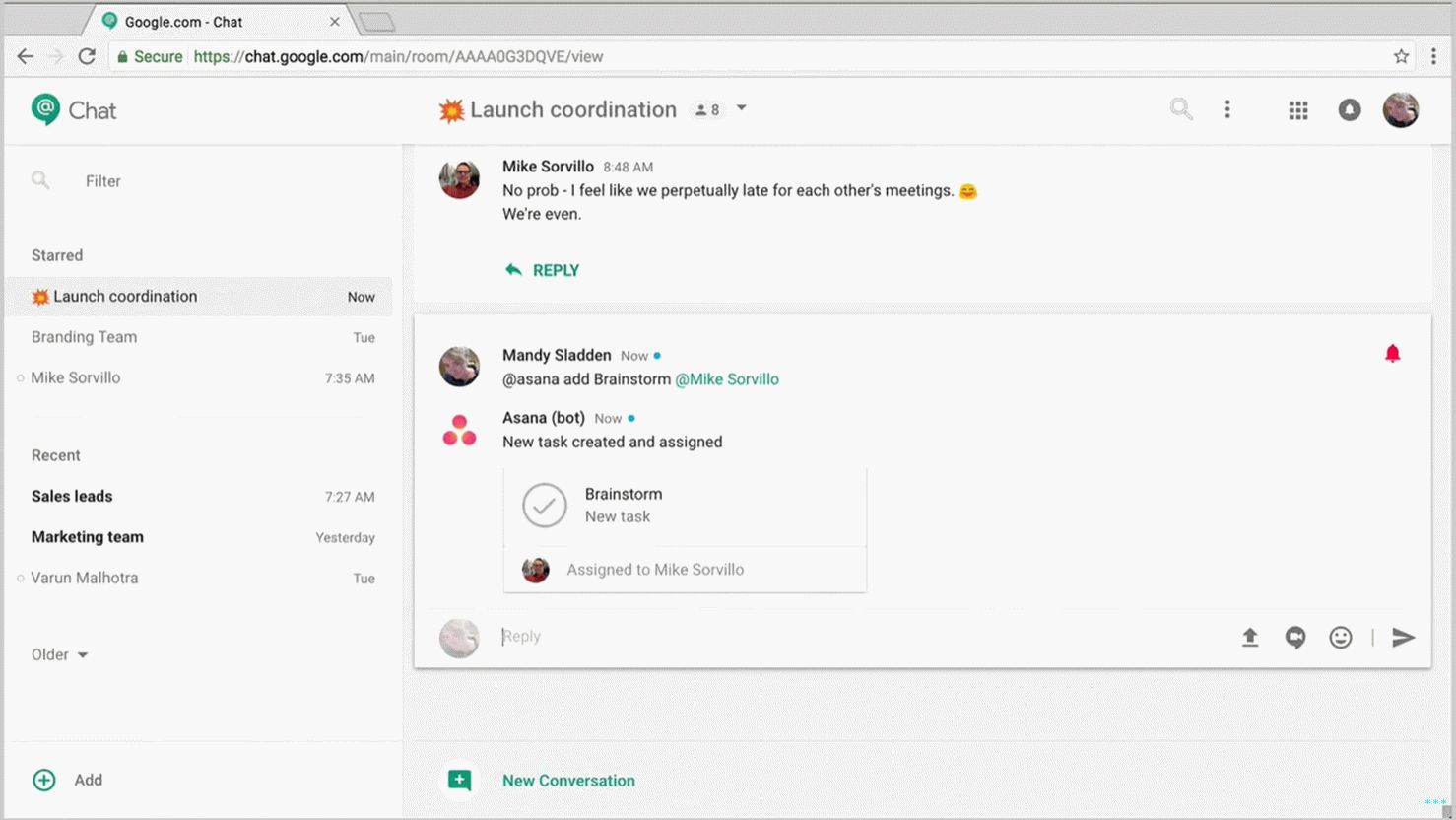Open the account profile avatar
The height and width of the screenshot is (820, 1456).
[1401, 109]
